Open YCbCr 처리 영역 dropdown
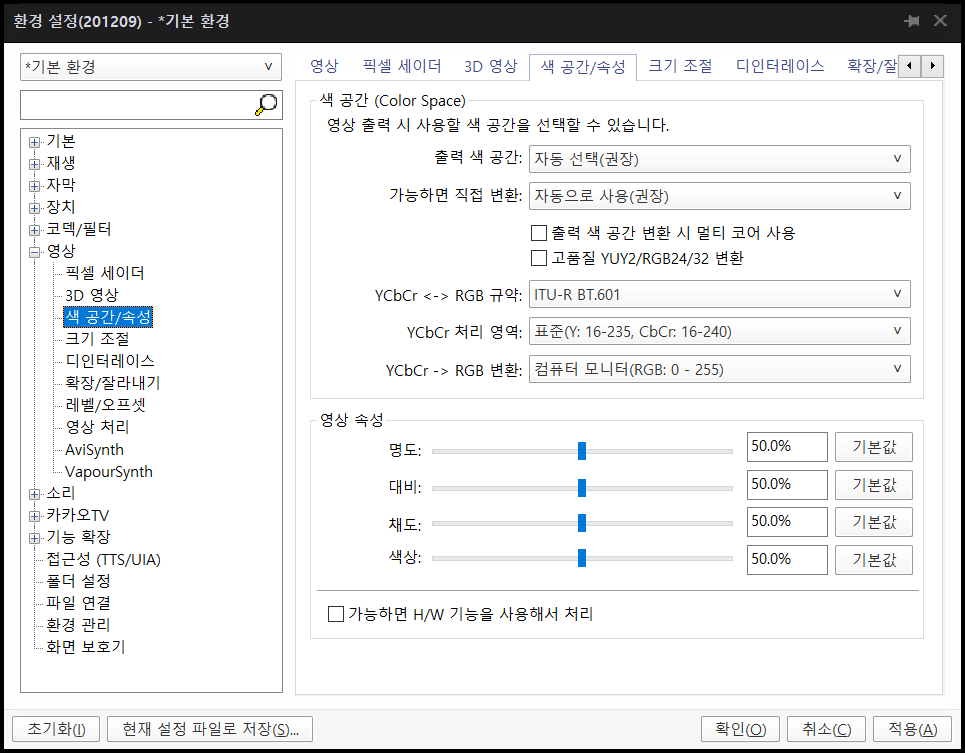Viewport: 965px width, 753px height. pos(719,331)
